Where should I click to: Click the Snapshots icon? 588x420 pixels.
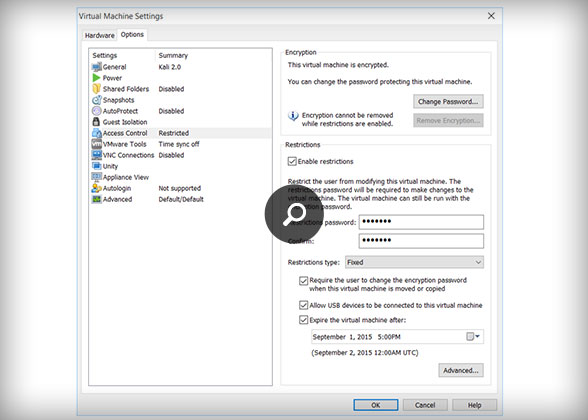pyautogui.click(x=96, y=100)
